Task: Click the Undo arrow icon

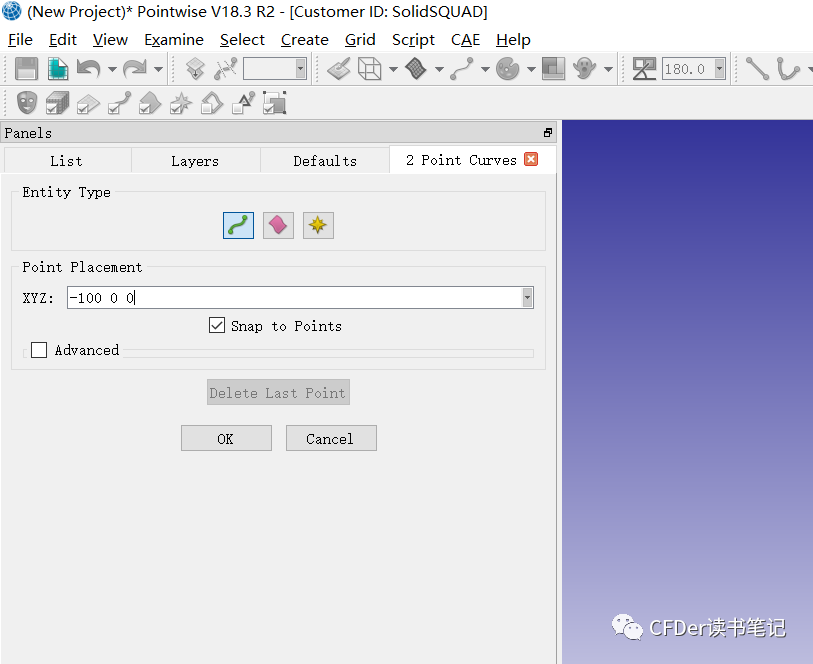Action: point(89,69)
